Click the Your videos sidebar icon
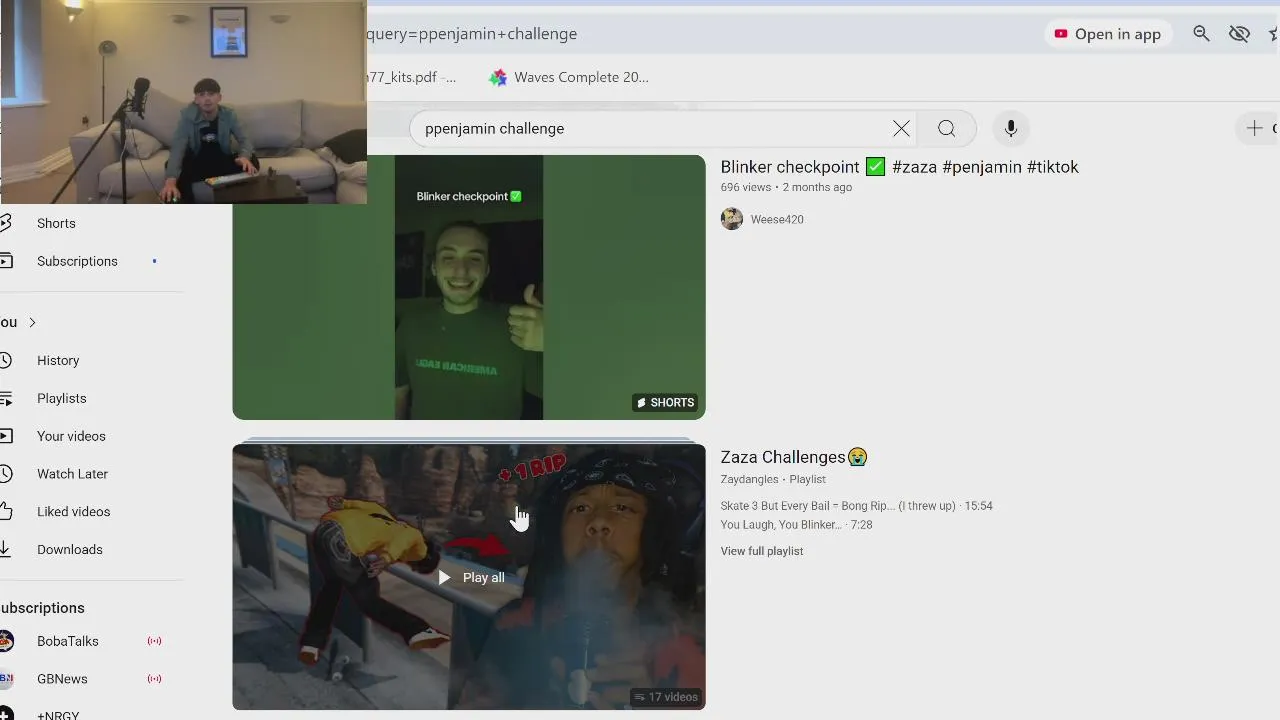Viewport: 1280px width, 720px height. tap(5, 436)
